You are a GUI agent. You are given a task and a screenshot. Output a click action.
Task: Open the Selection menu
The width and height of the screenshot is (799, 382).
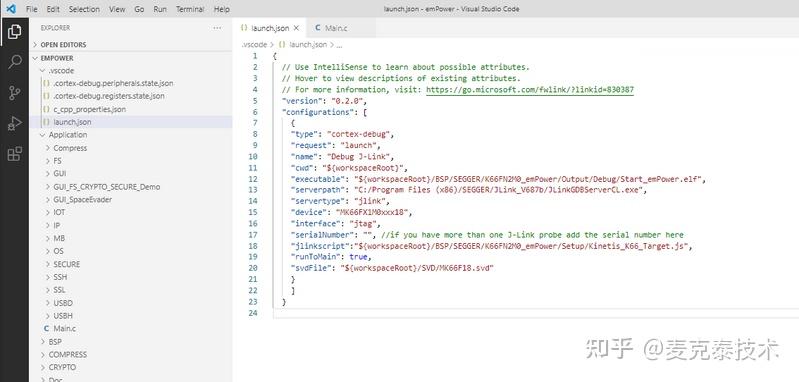84,9
